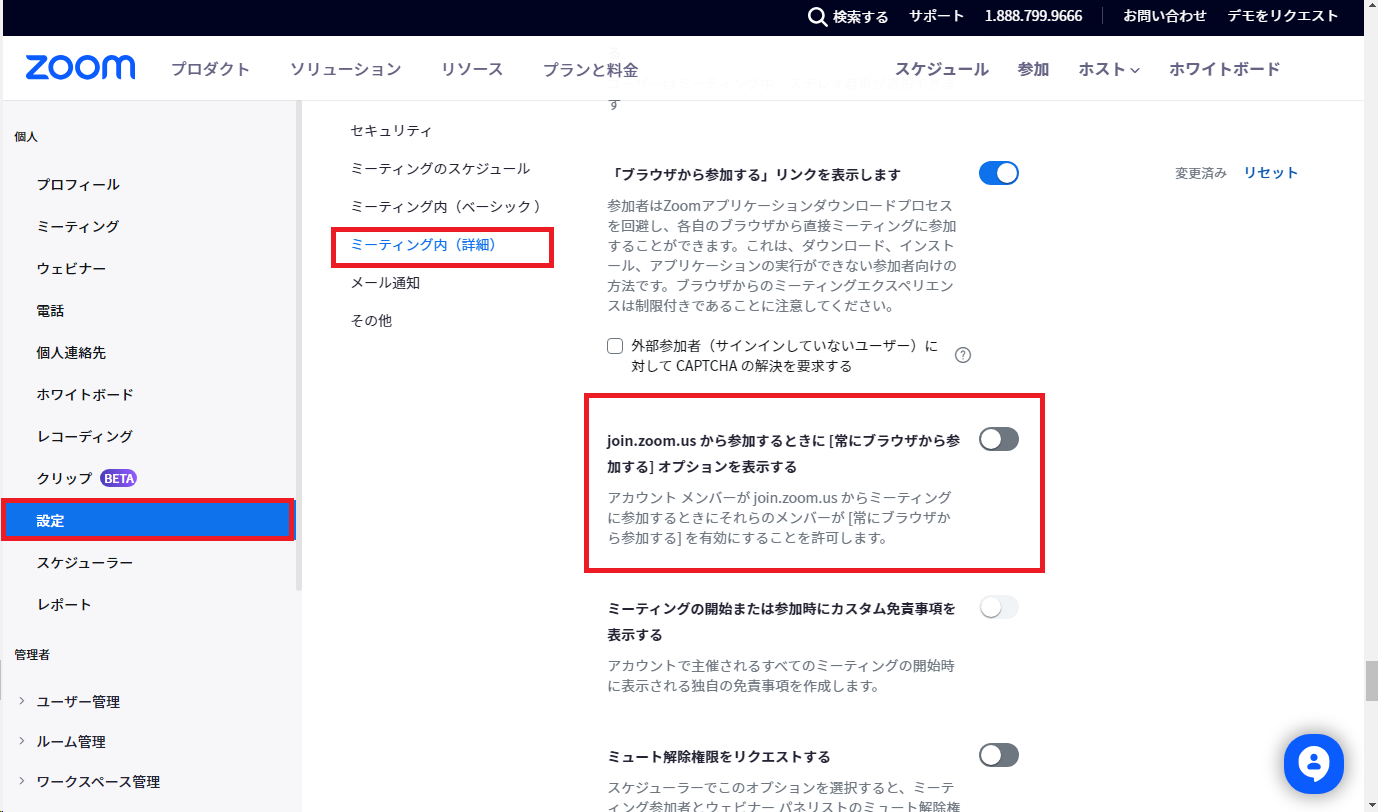
Task: Open レコーディング in the sidebar
Action: pyautogui.click(x=84, y=437)
